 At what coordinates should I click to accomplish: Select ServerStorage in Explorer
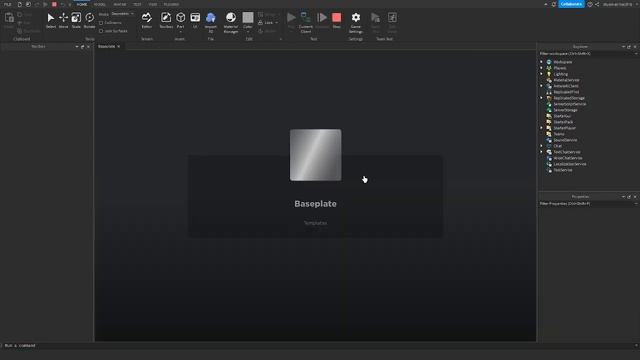point(565,110)
